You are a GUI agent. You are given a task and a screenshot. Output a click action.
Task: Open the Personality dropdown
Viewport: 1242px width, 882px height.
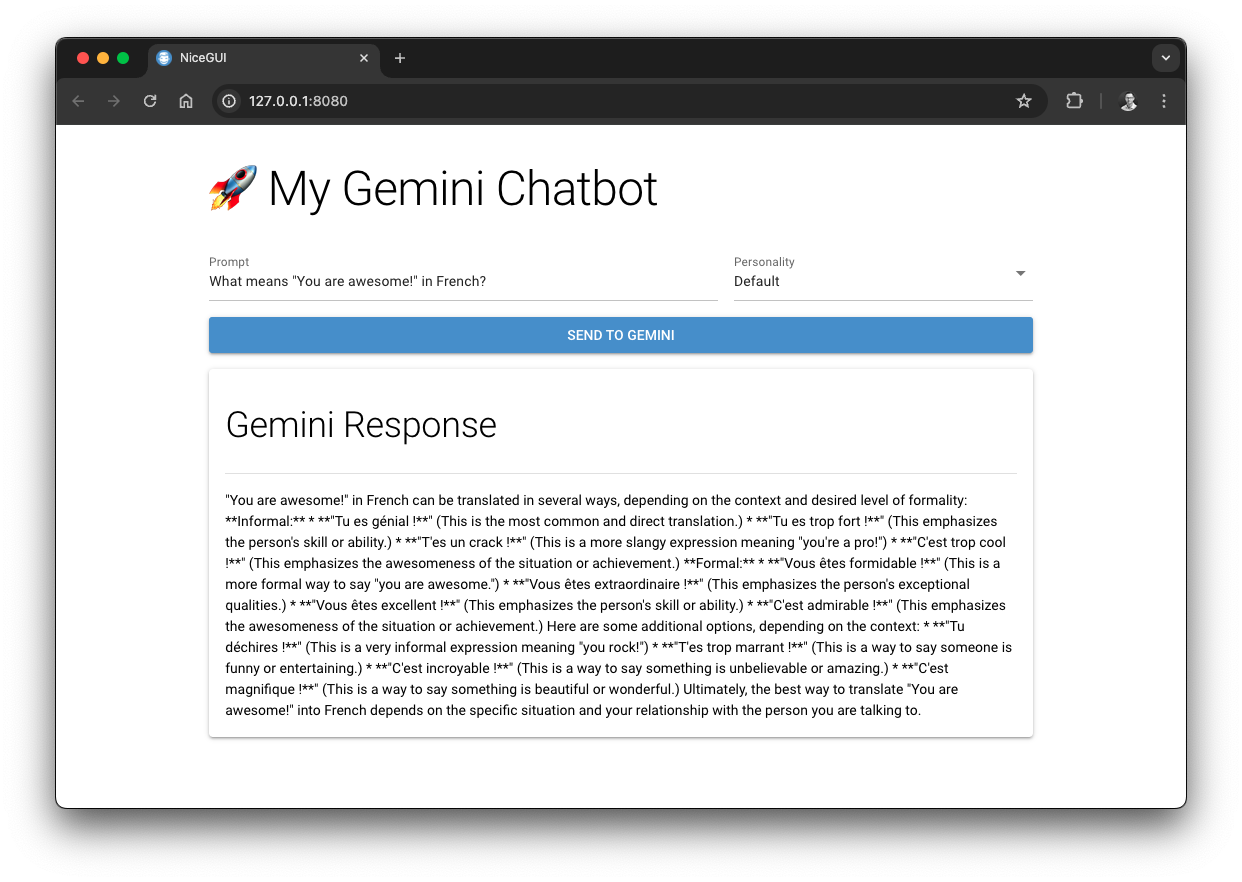point(870,281)
